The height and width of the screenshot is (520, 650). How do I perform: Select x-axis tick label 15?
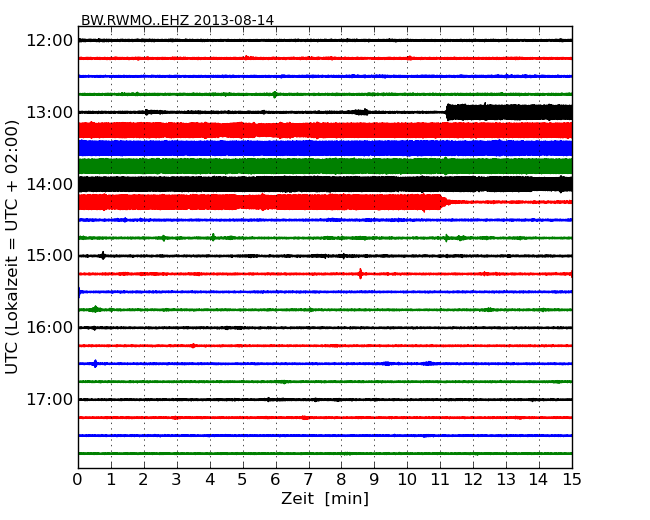(572, 480)
